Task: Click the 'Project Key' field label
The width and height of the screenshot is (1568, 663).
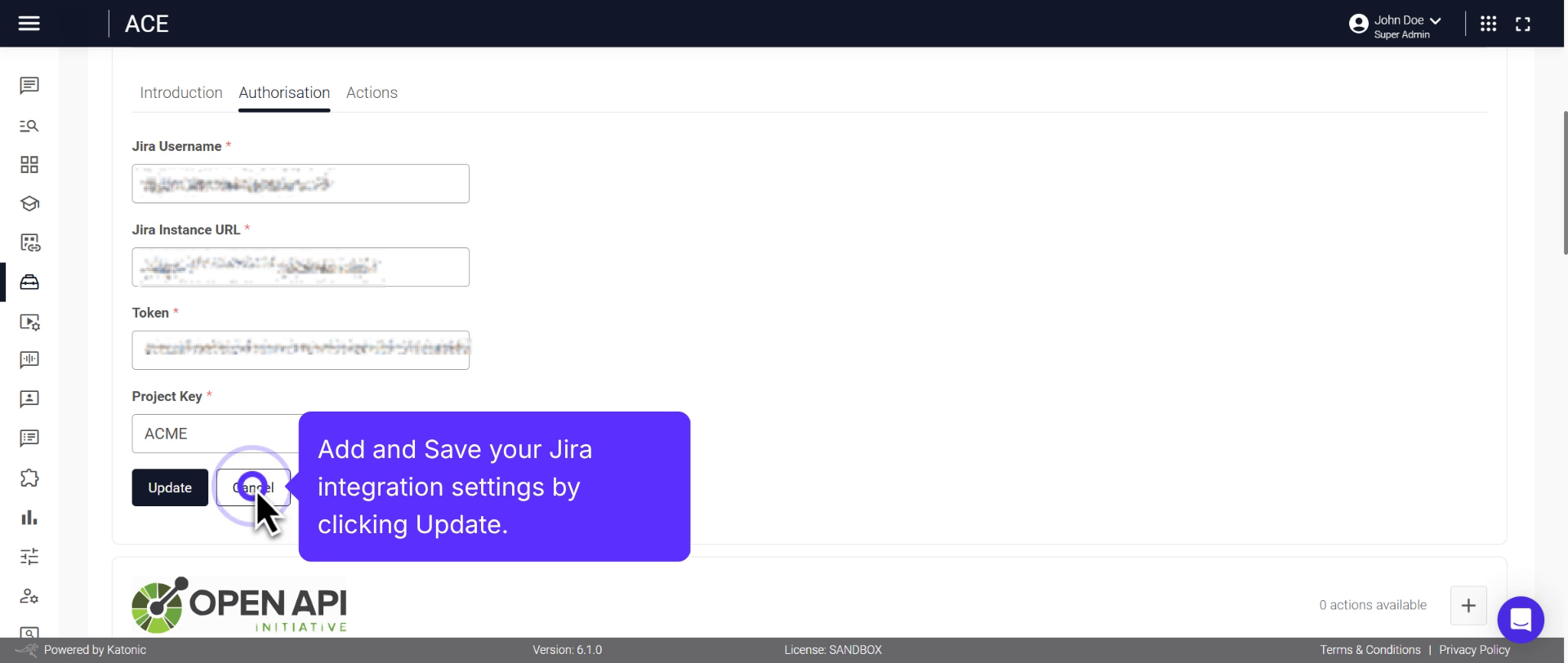Action: tap(167, 396)
